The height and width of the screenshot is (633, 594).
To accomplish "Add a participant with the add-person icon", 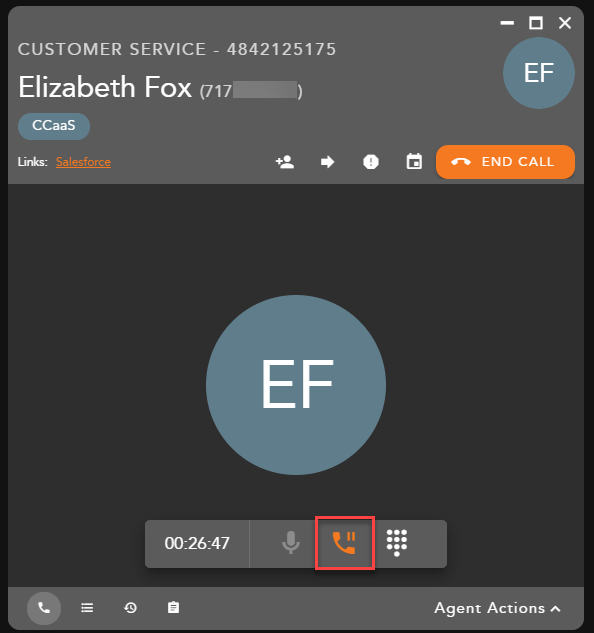I will [x=285, y=162].
